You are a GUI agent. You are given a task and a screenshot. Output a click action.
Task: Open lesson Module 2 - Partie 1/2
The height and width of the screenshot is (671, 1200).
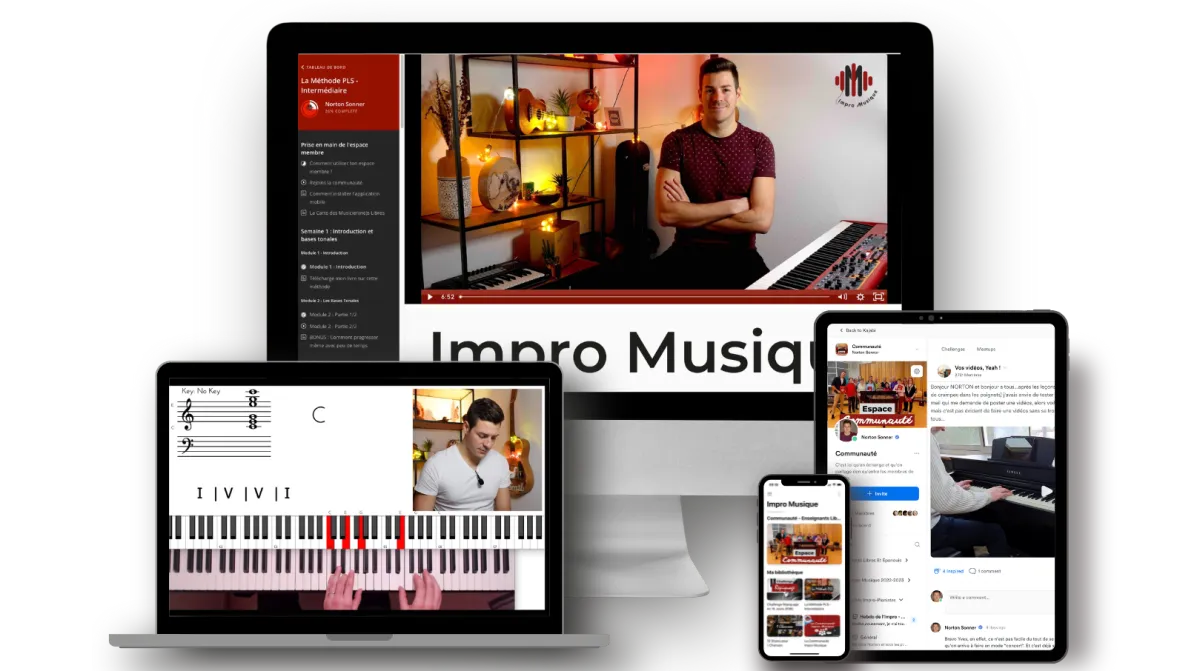(329, 314)
